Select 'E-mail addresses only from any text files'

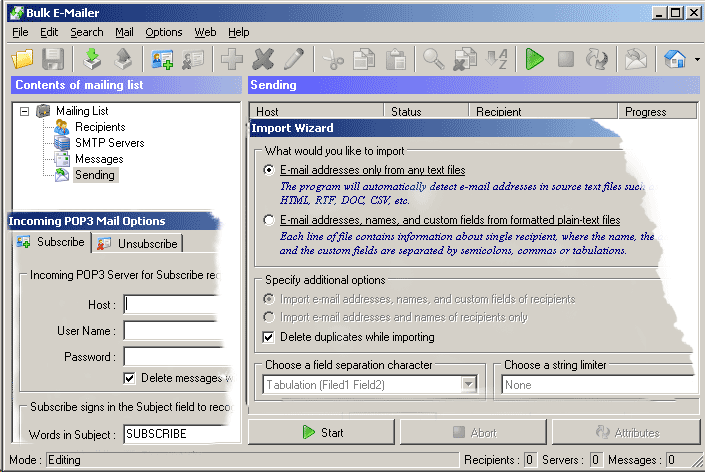point(269,170)
